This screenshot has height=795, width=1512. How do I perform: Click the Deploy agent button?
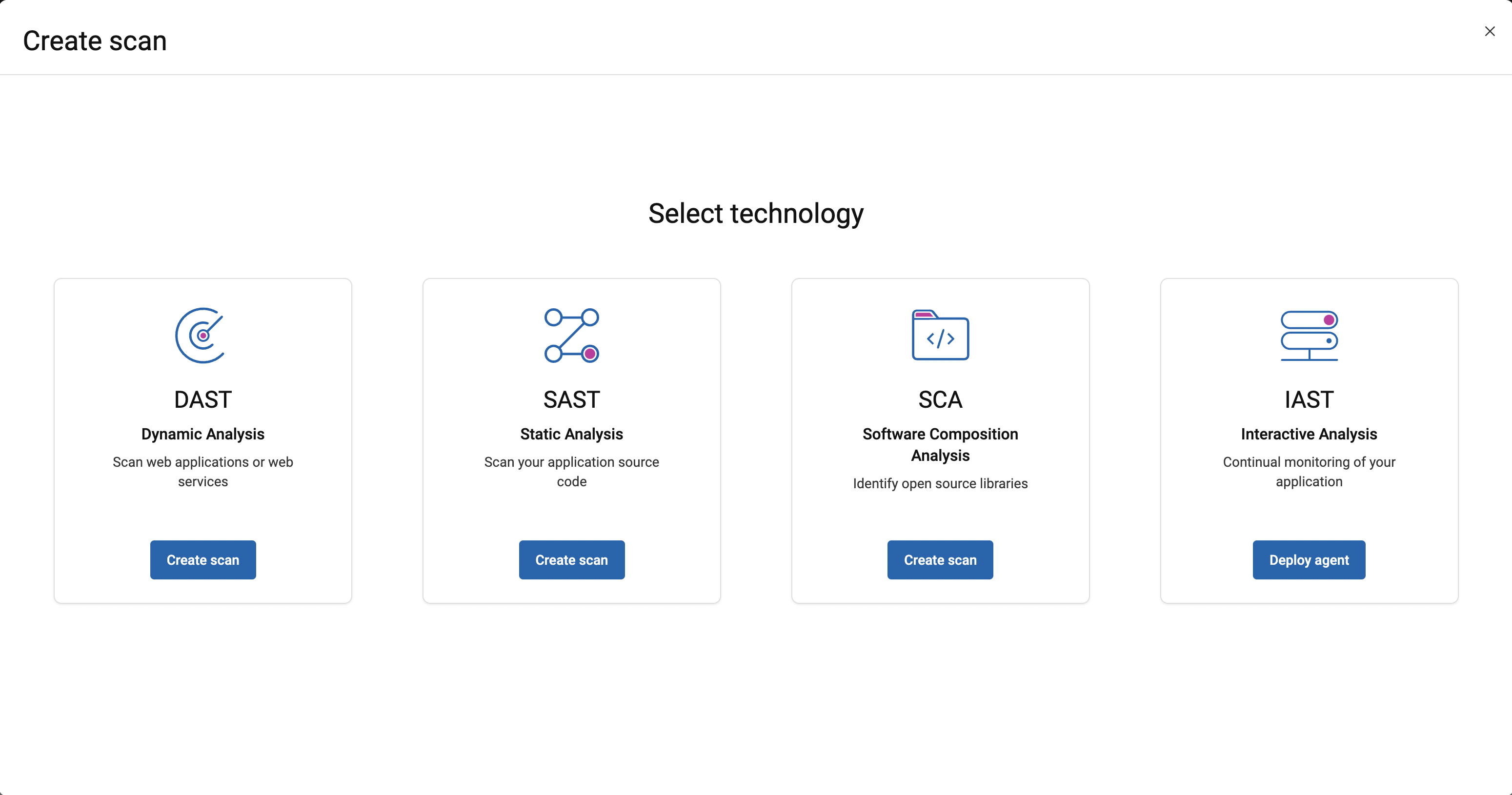click(x=1309, y=560)
